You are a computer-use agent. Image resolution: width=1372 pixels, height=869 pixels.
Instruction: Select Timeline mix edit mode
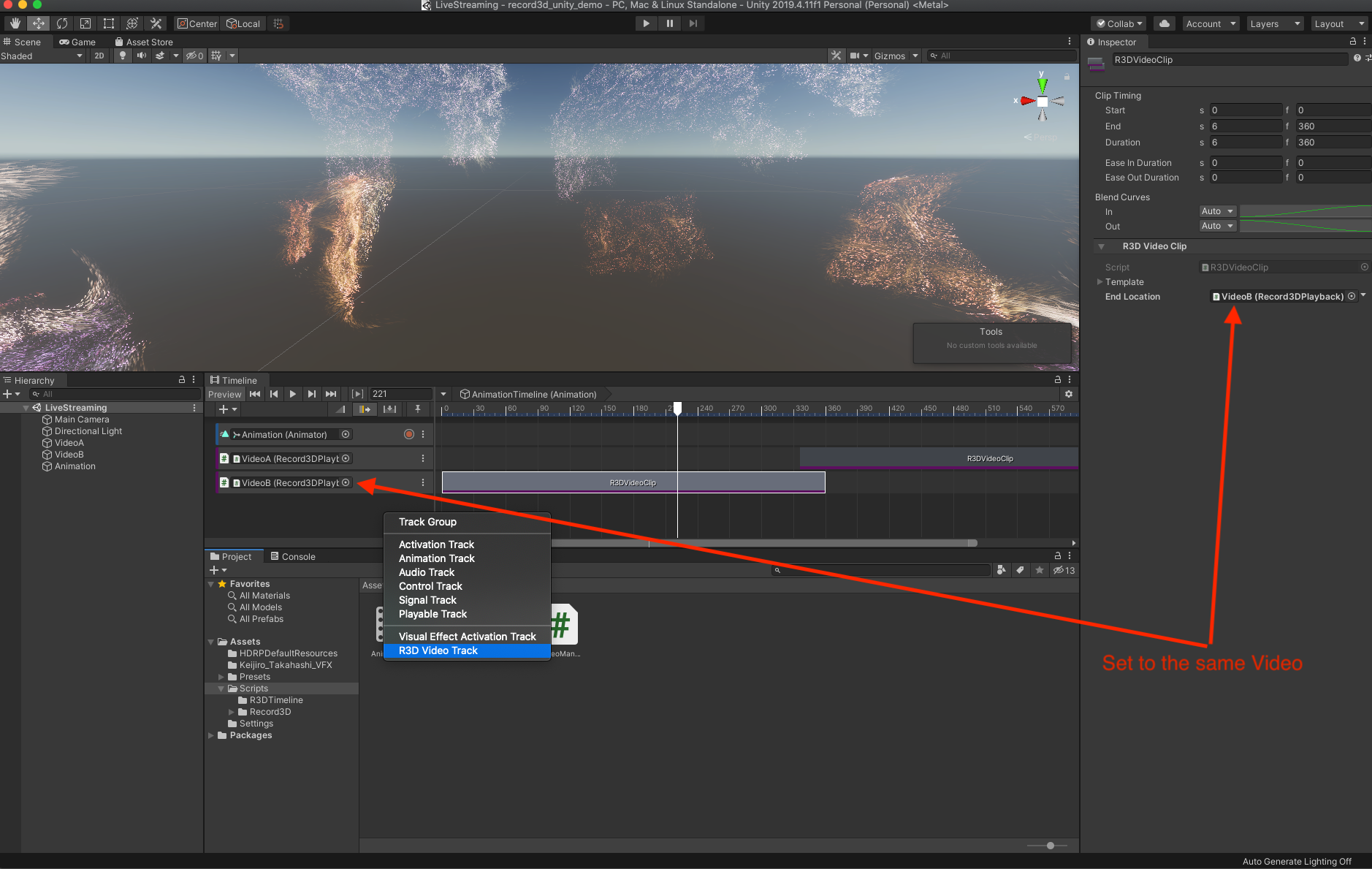[x=340, y=409]
